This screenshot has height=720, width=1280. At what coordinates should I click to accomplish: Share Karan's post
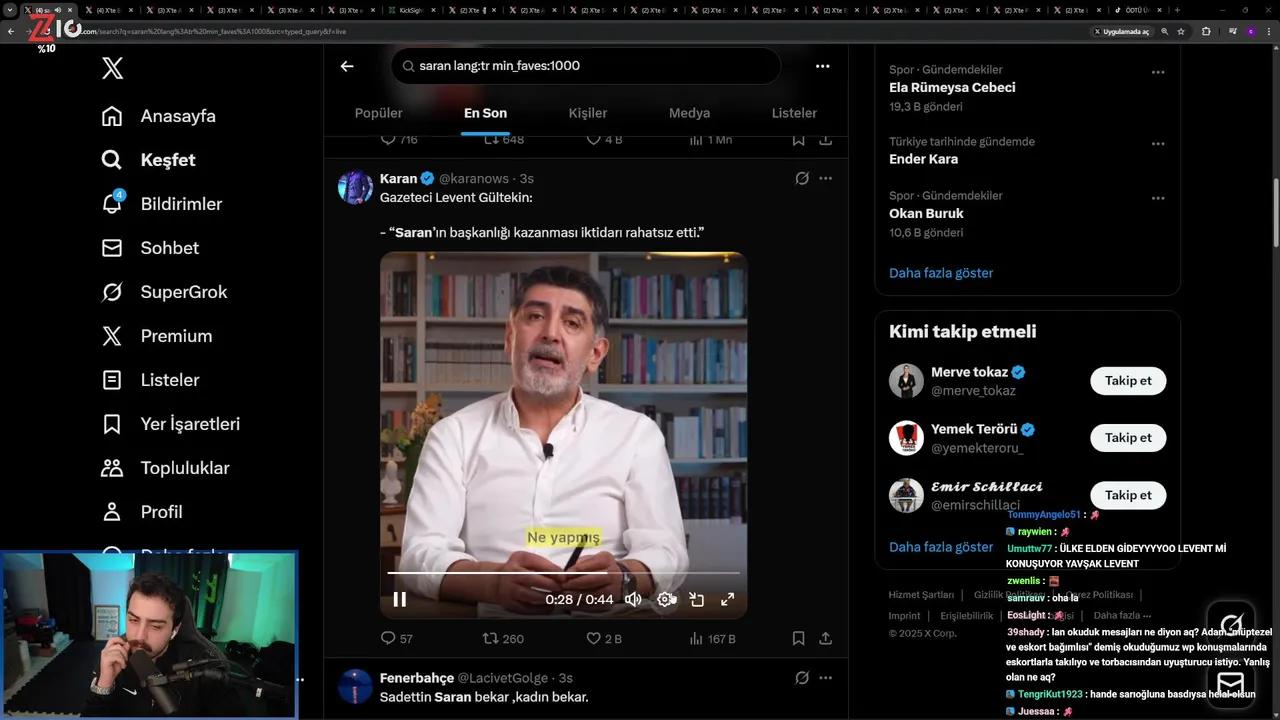coord(826,638)
